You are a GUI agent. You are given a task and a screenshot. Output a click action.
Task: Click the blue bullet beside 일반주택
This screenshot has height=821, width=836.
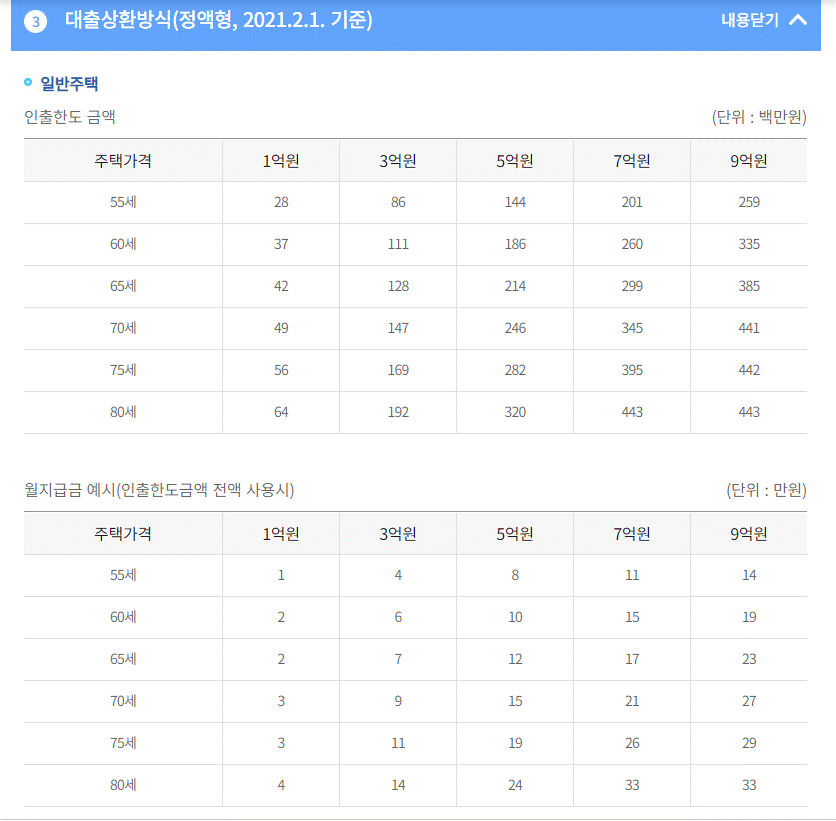pyautogui.click(x=28, y=82)
